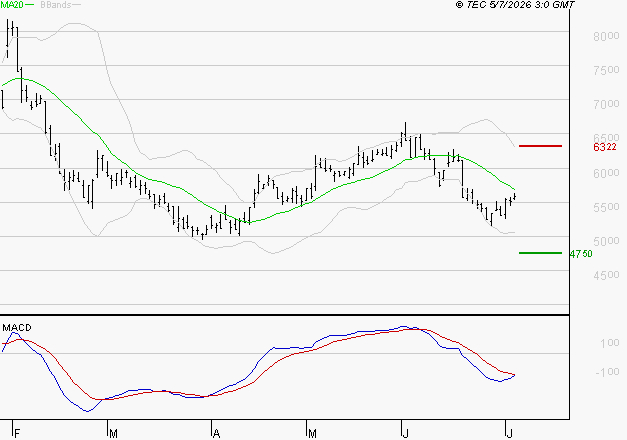The image size is (627, 440).
Task: Click the TEC copyright timestamp text
Action: point(515,5)
